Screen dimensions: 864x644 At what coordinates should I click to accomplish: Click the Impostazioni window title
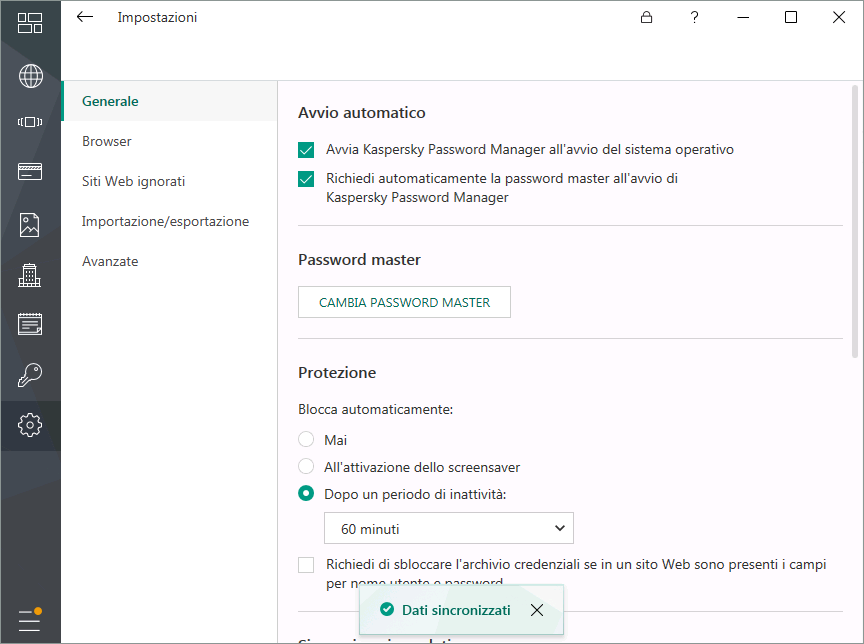157,18
